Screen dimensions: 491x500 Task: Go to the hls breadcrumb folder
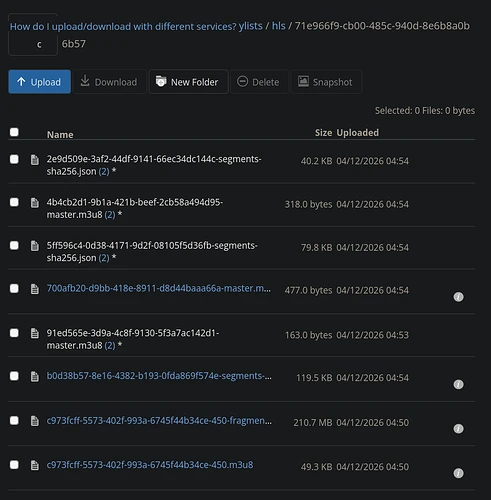point(279,26)
